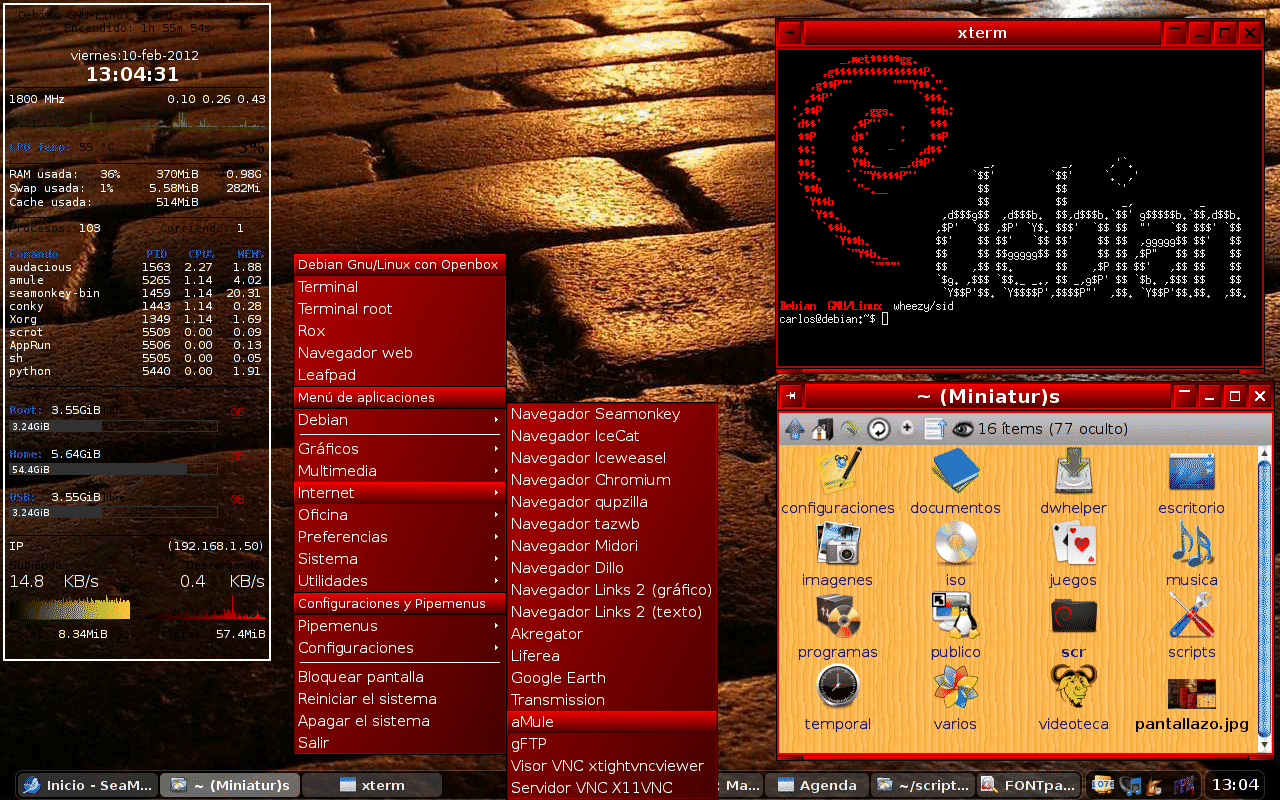The height and width of the screenshot is (800, 1280).
Task: Choose Apagar el sistema menu entry
Action: (x=400, y=721)
